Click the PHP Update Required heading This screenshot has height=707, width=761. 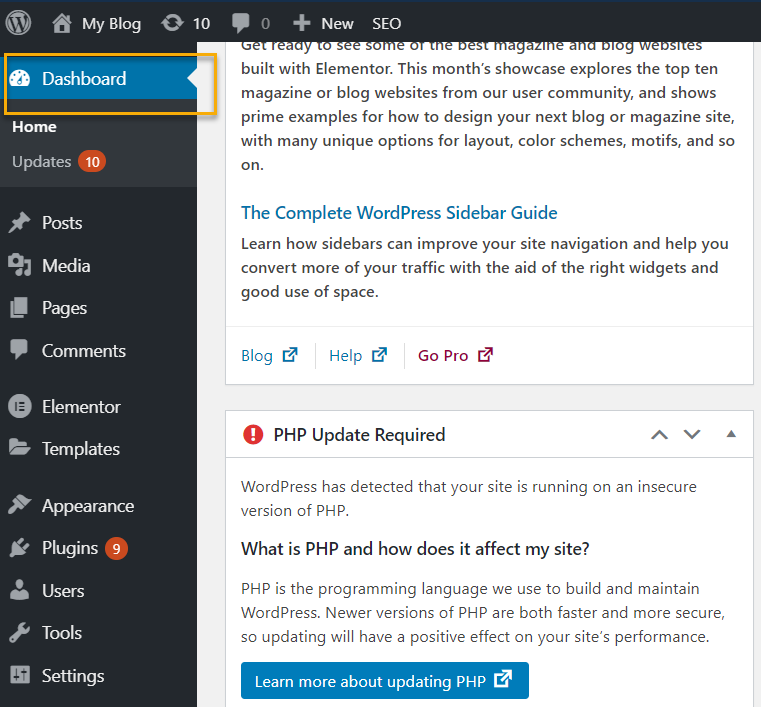point(359,435)
